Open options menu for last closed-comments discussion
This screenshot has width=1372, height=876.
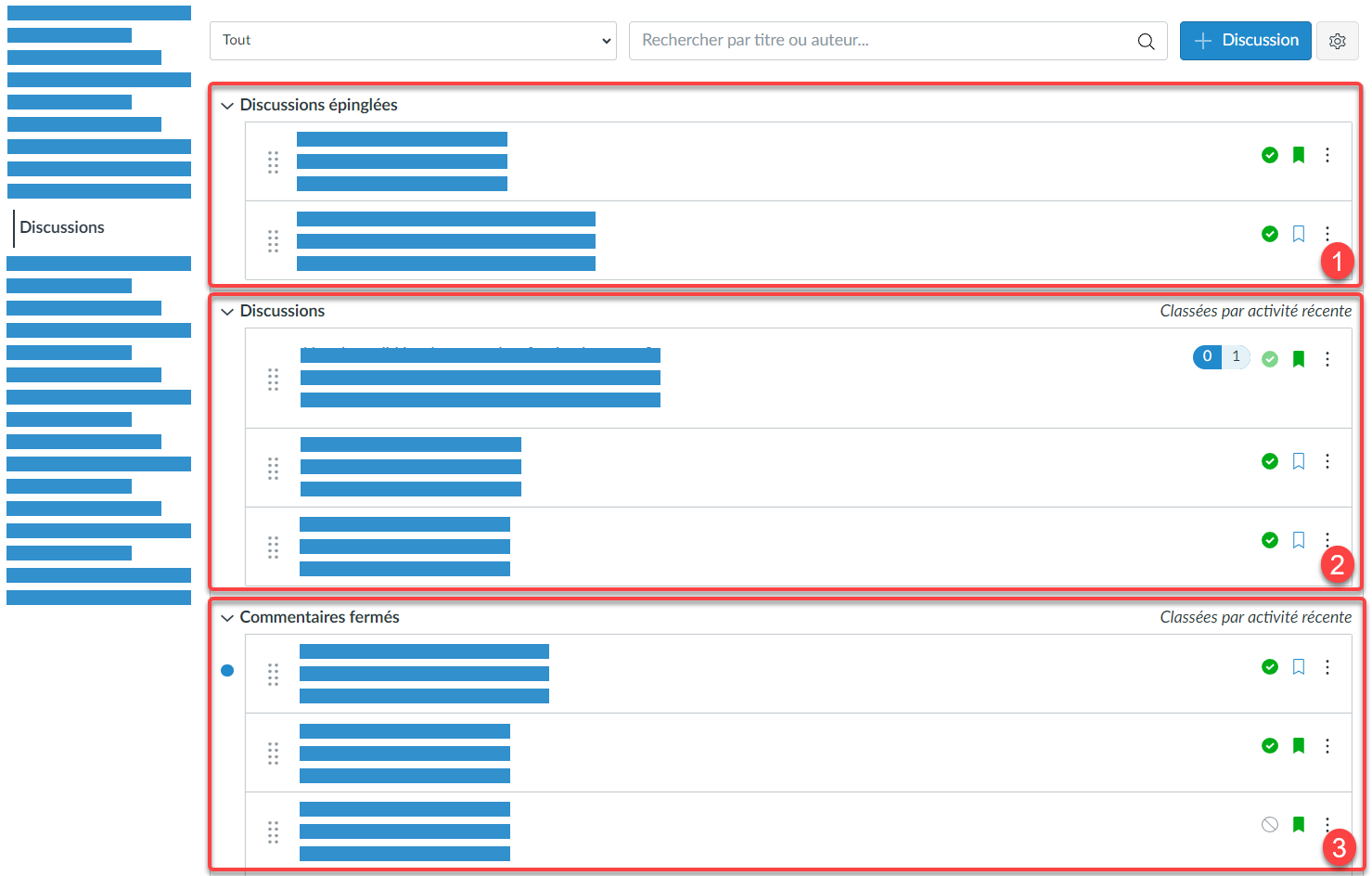tap(1327, 823)
